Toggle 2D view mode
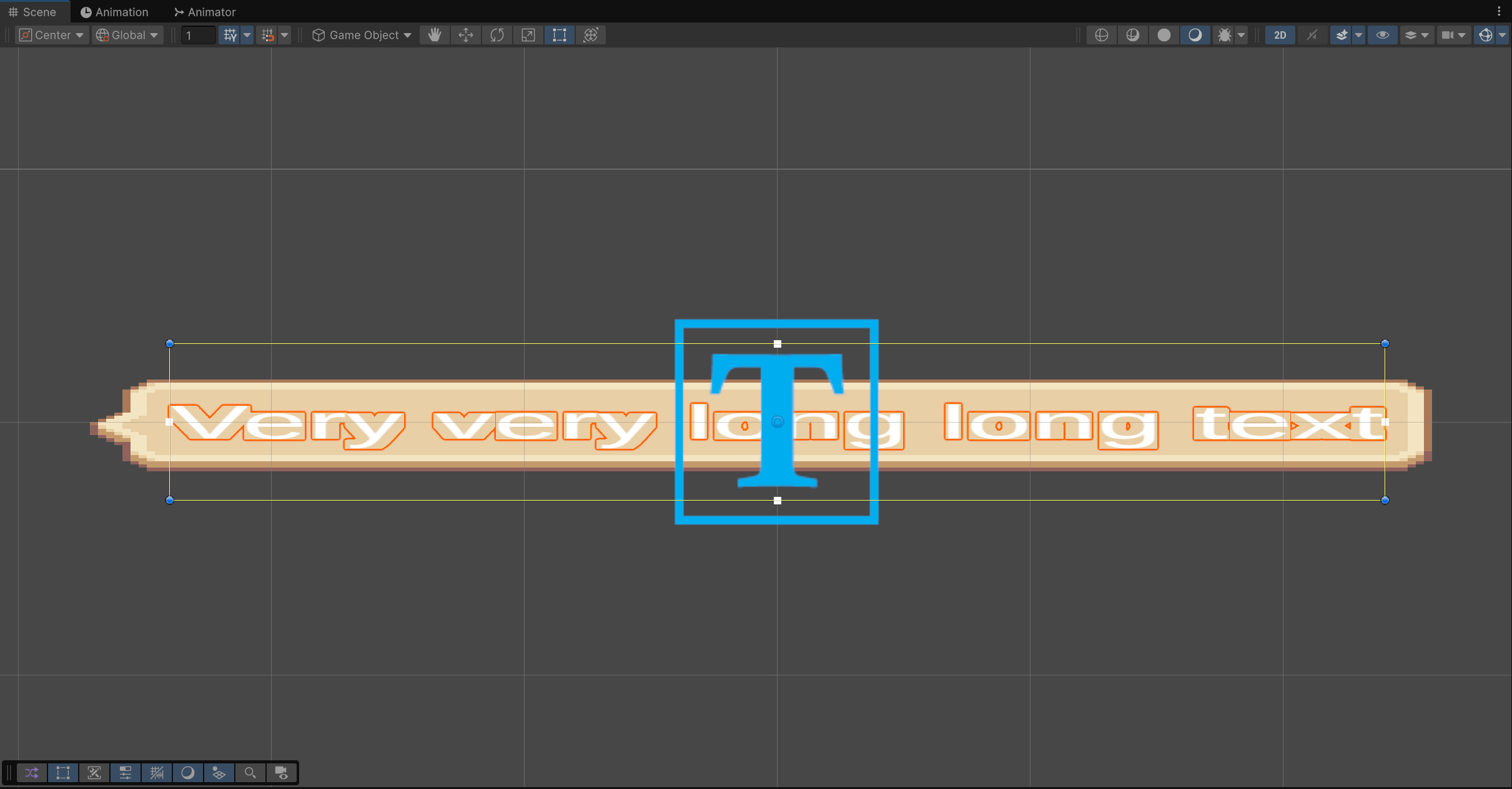 coord(1280,35)
